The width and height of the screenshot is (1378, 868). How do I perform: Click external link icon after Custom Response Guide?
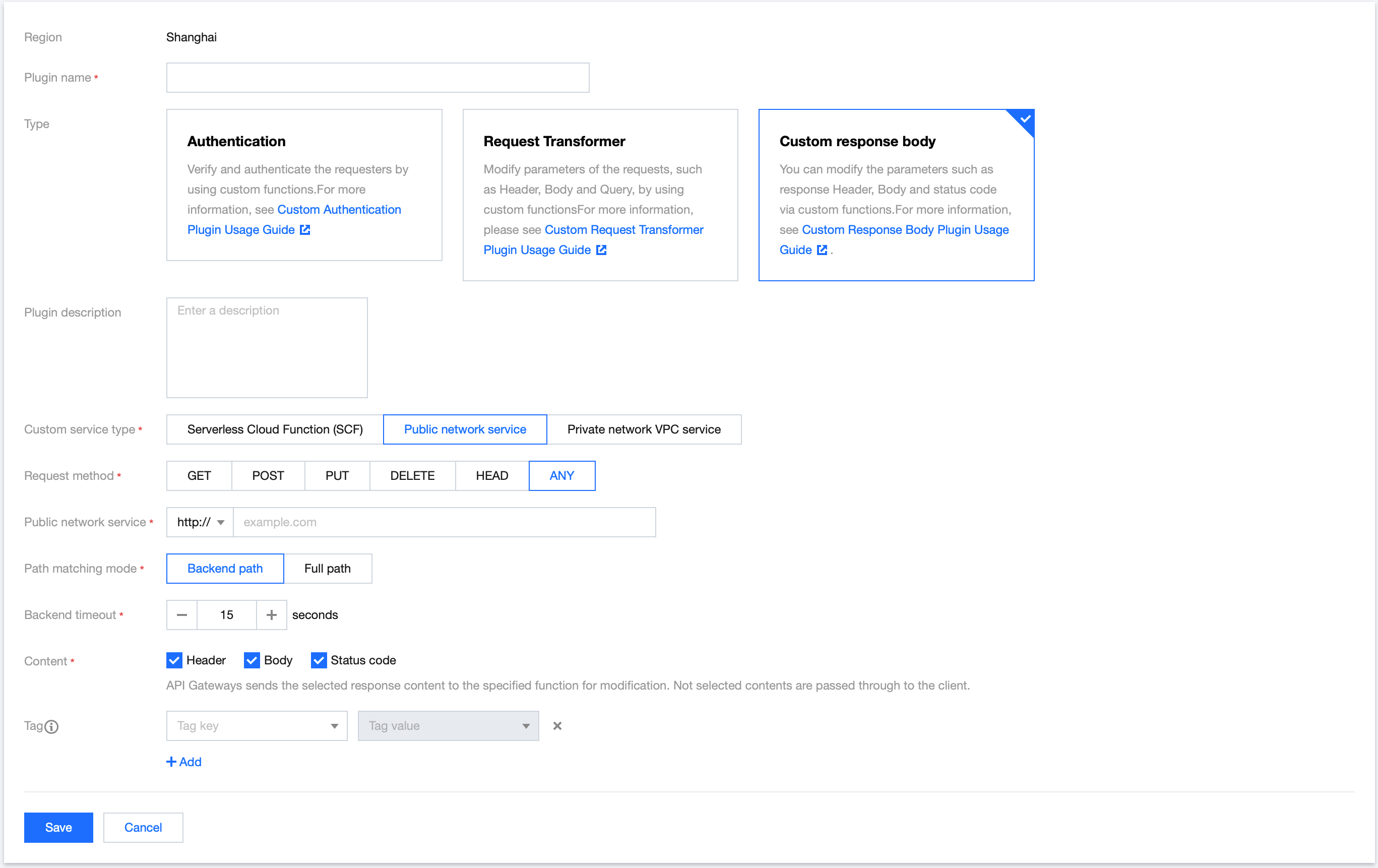822,250
